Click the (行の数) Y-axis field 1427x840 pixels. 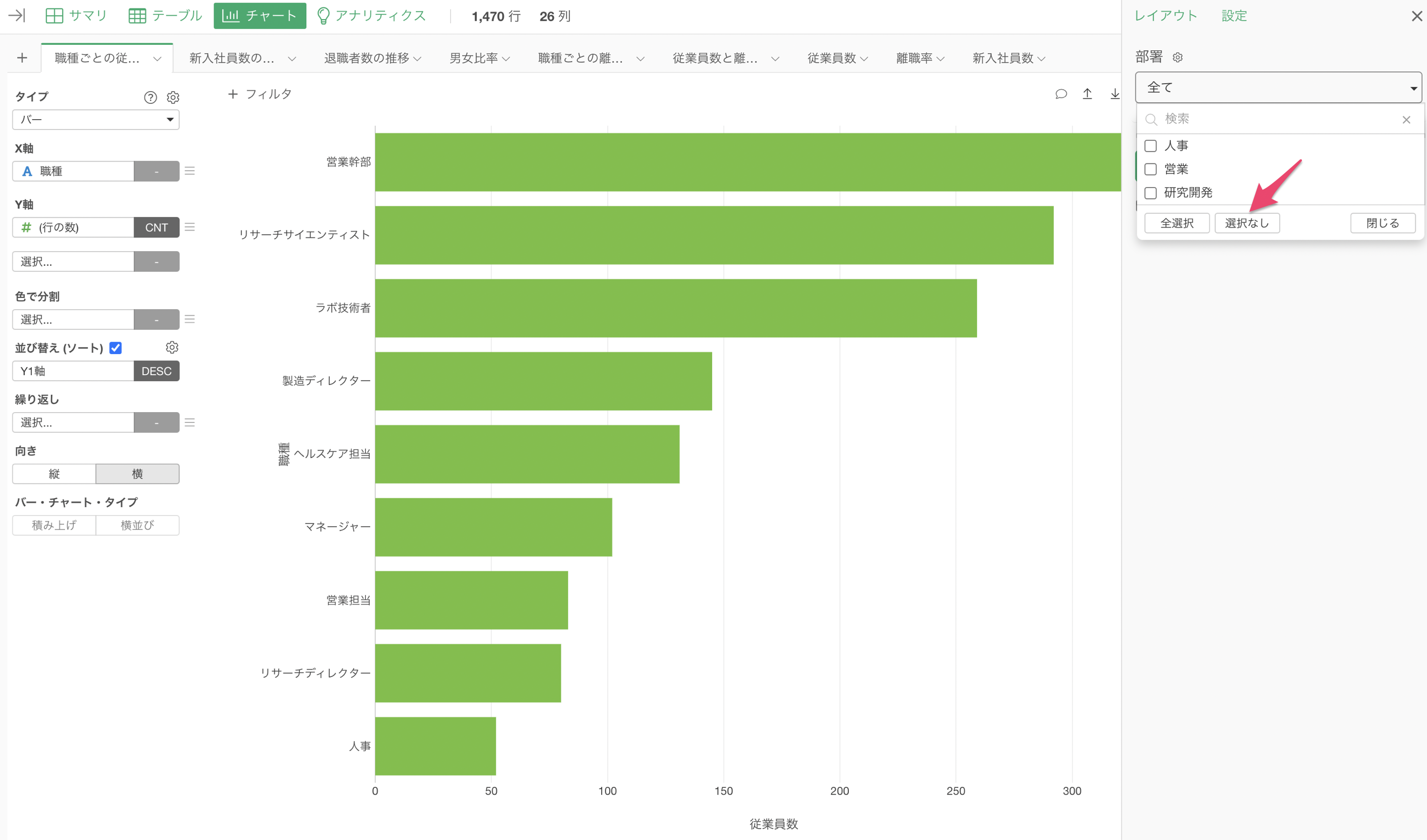coord(73,227)
